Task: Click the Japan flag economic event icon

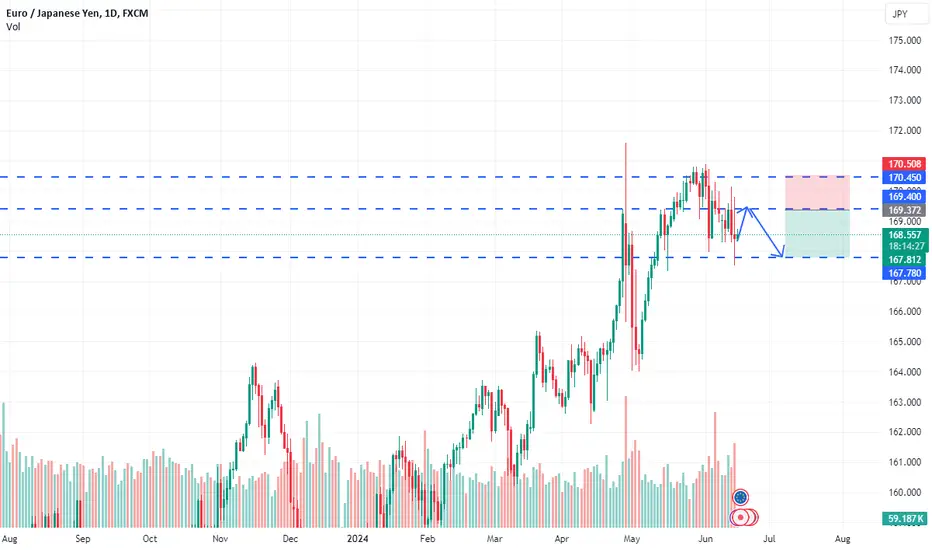Action: pos(741,517)
